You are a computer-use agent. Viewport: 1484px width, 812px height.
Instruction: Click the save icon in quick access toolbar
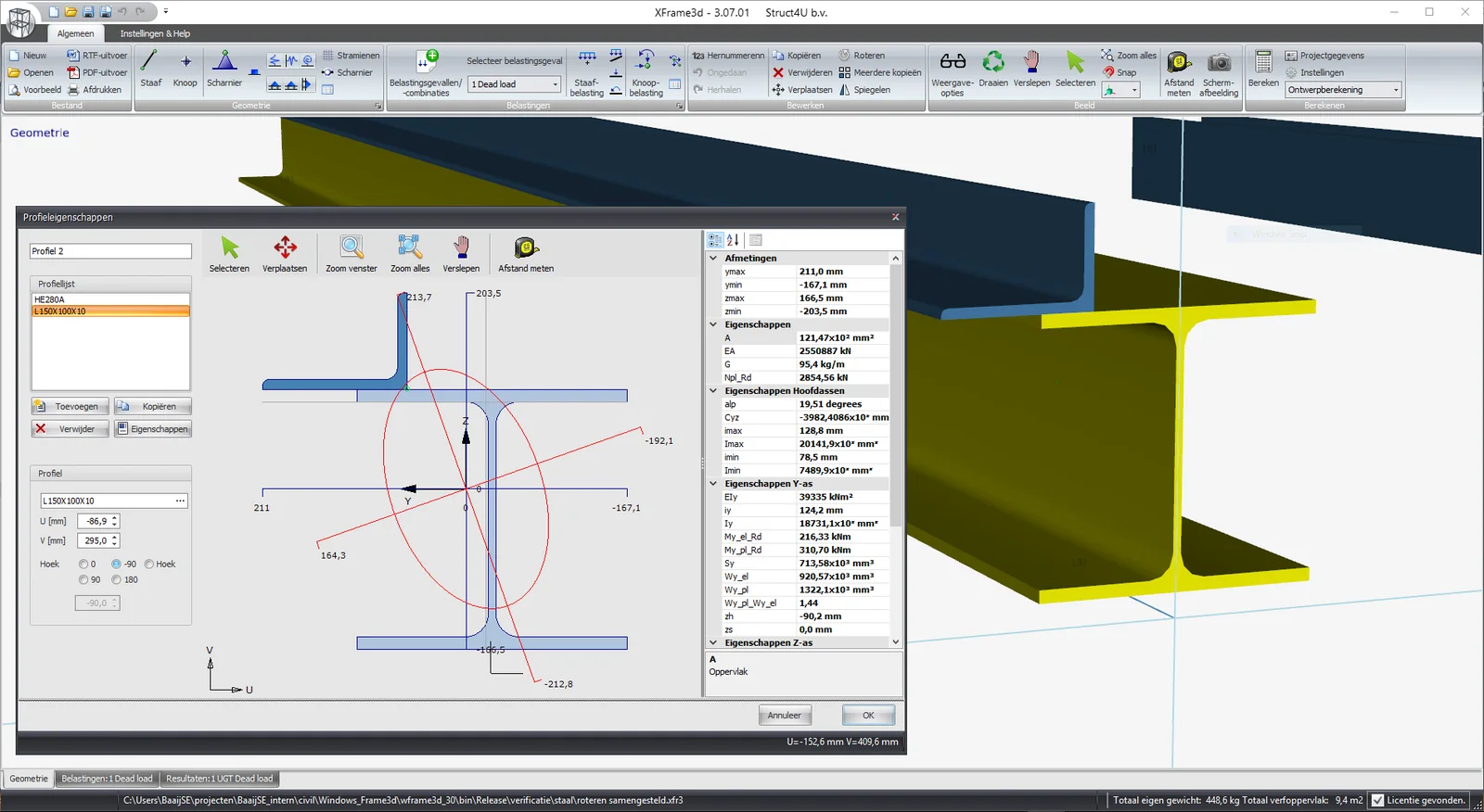pyautogui.click(x=88, y=12)
